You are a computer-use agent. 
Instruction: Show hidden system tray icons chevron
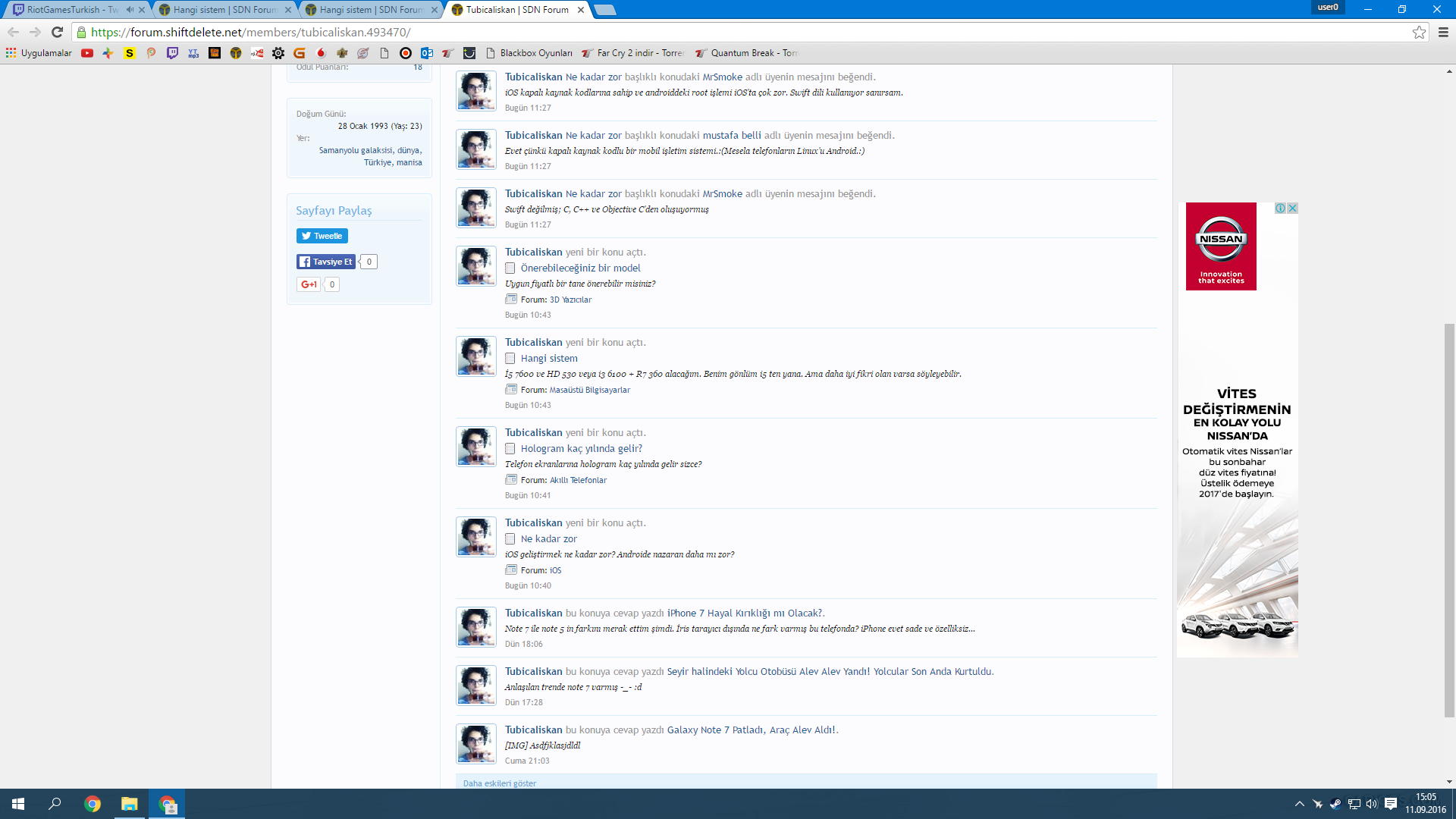pyautogui.click(x=1299, y=804)
